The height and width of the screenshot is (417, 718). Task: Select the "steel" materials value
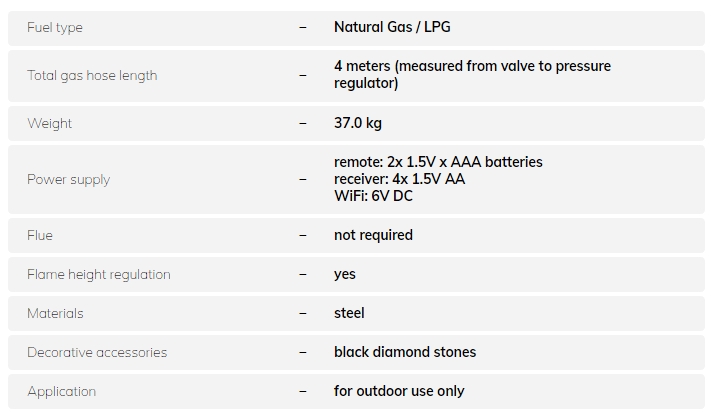click(349, 314)
